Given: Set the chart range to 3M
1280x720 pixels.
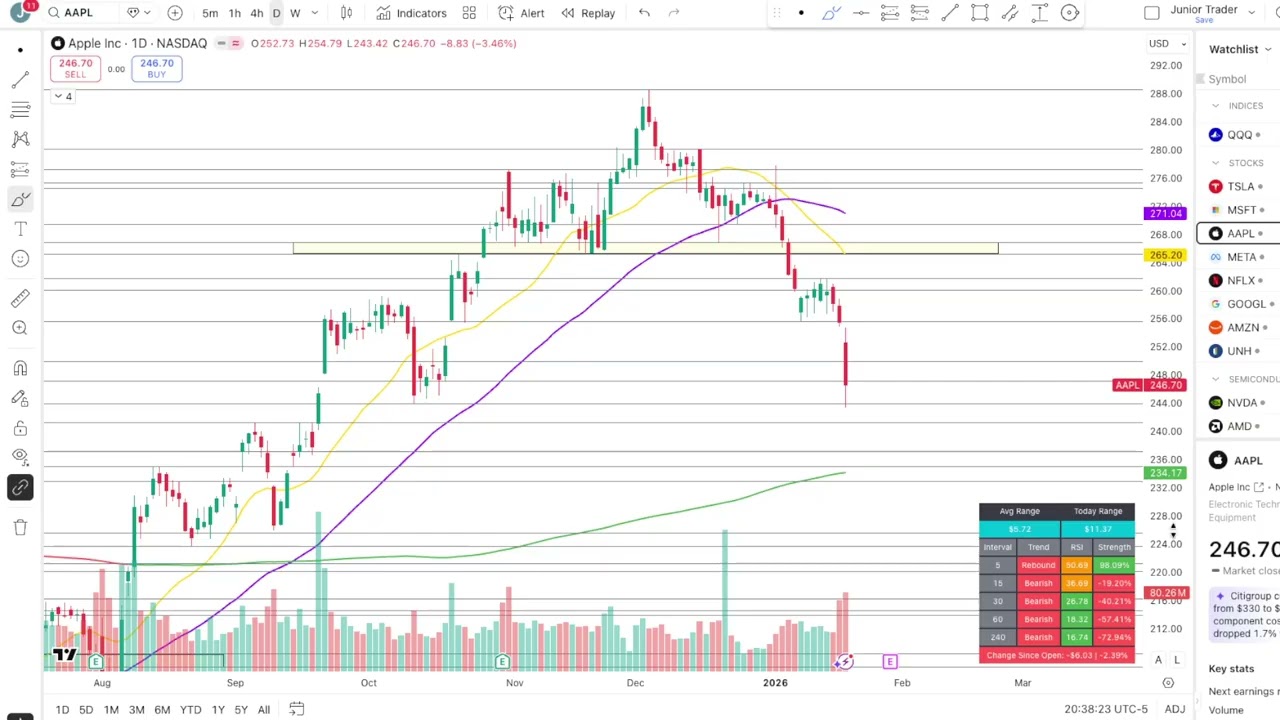Looking at the screenshot, I should click(136, 709).
